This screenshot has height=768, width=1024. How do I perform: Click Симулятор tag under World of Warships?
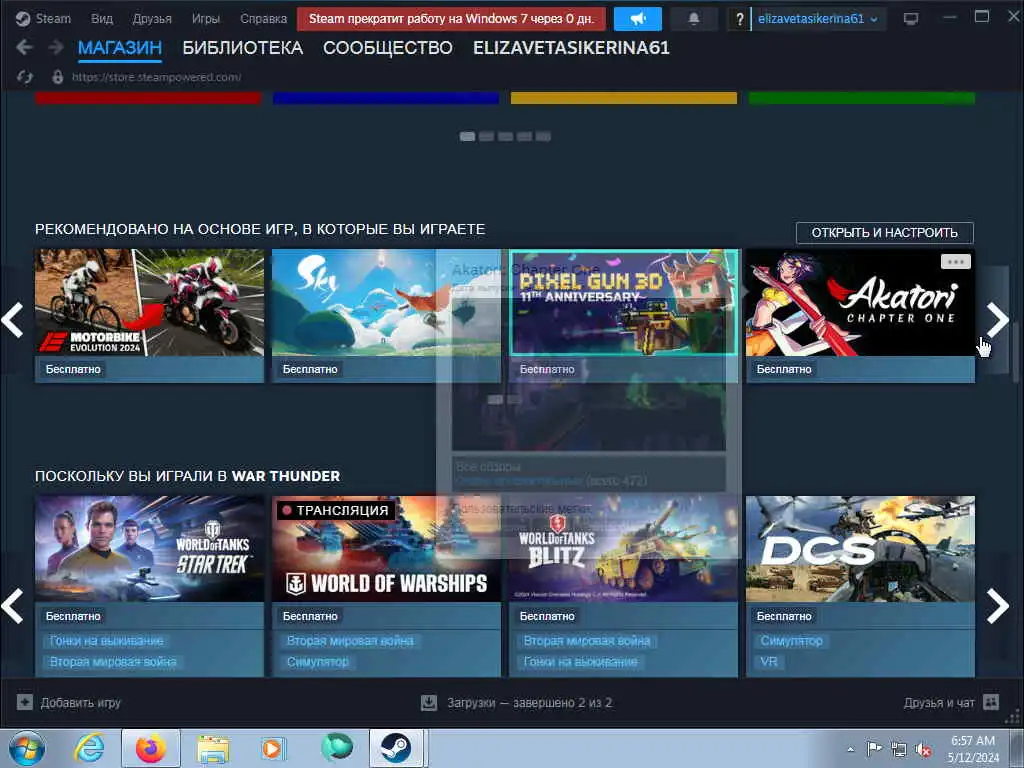click(317, 662)
